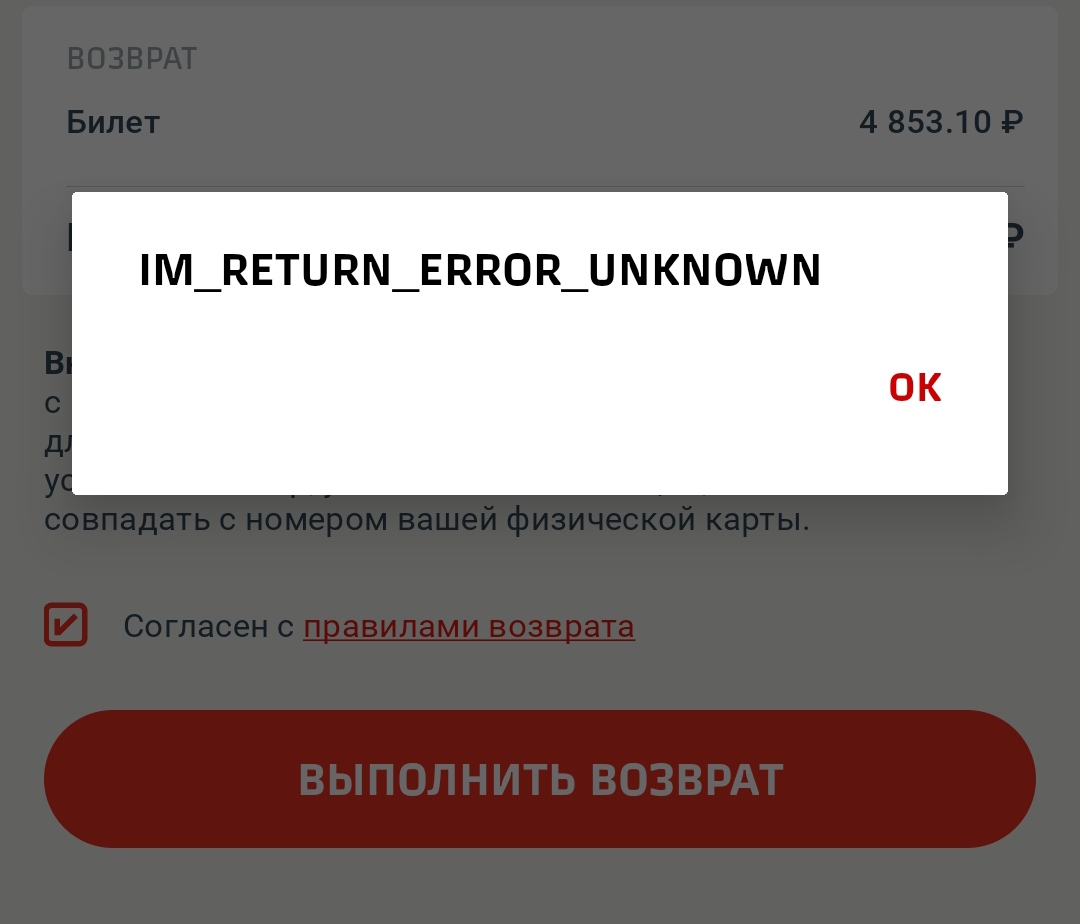Click text 'совпадать с номером вашей физической карты'

point(425,519)
